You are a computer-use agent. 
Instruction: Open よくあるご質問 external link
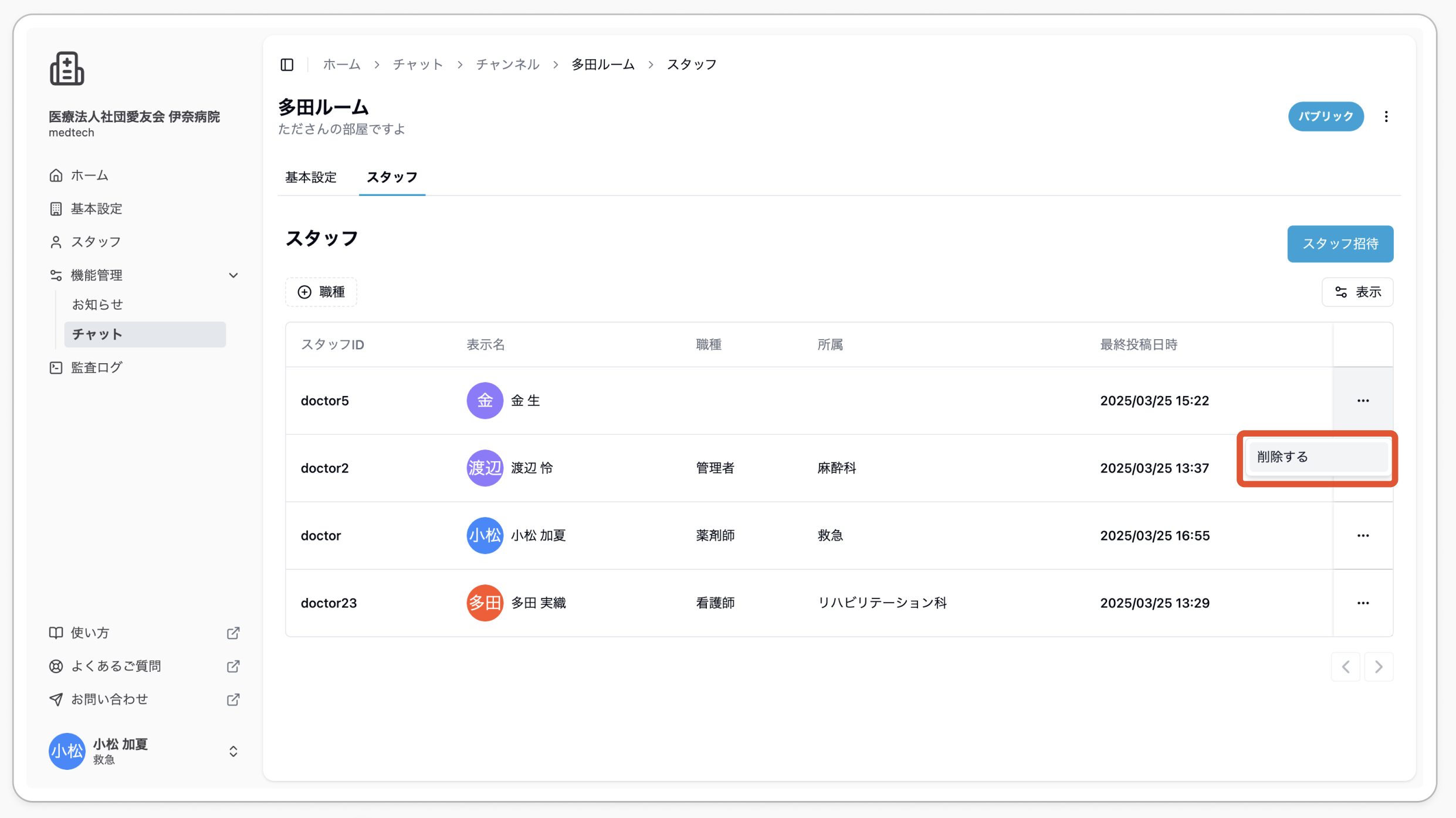pyautogui.click(x=144, y=666)
